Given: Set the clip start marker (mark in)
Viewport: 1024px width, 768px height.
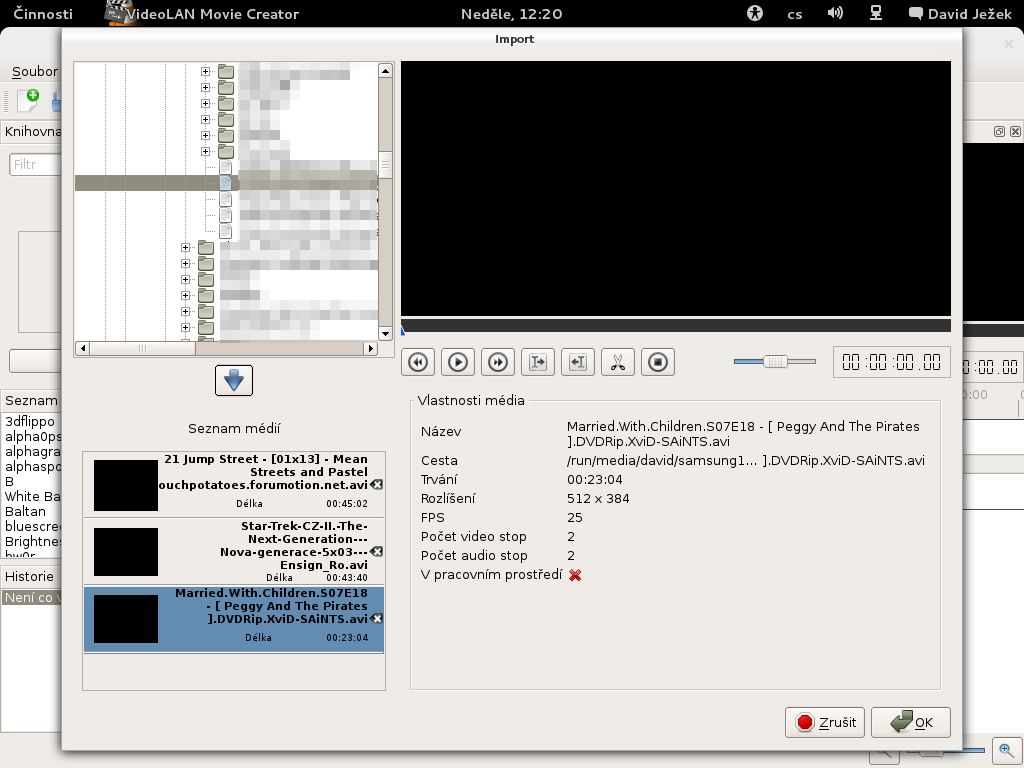Looking at the screenshot, I should click(x=538, y=362).
